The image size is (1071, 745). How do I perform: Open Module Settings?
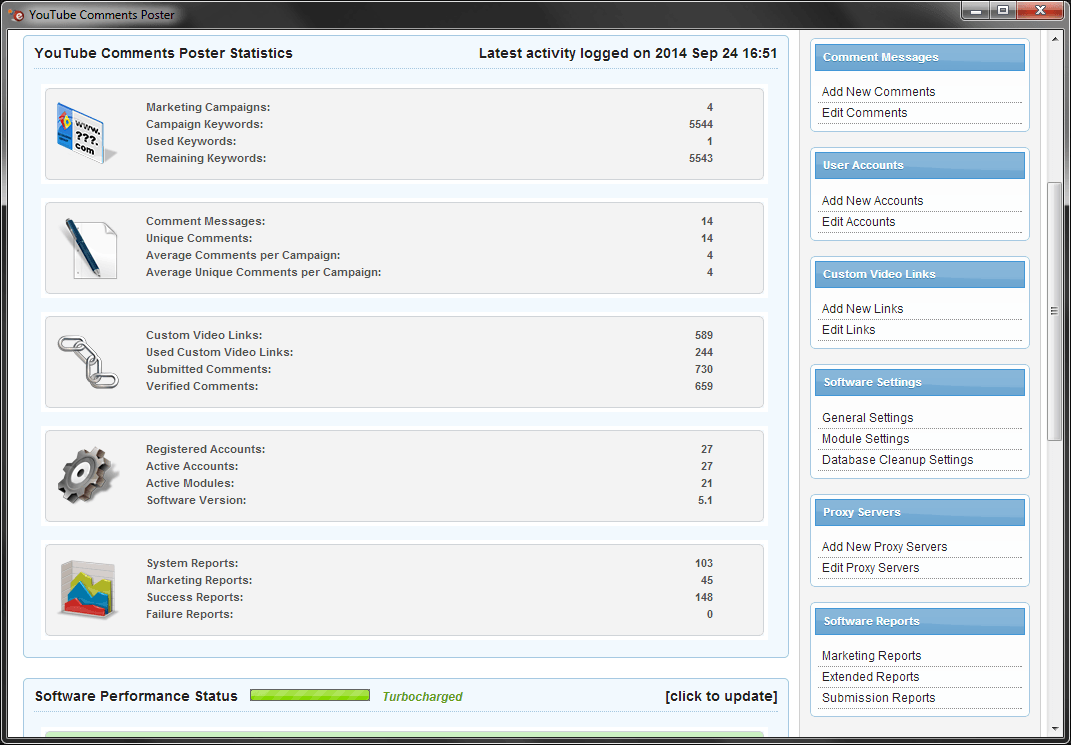(x=865, y=439)
